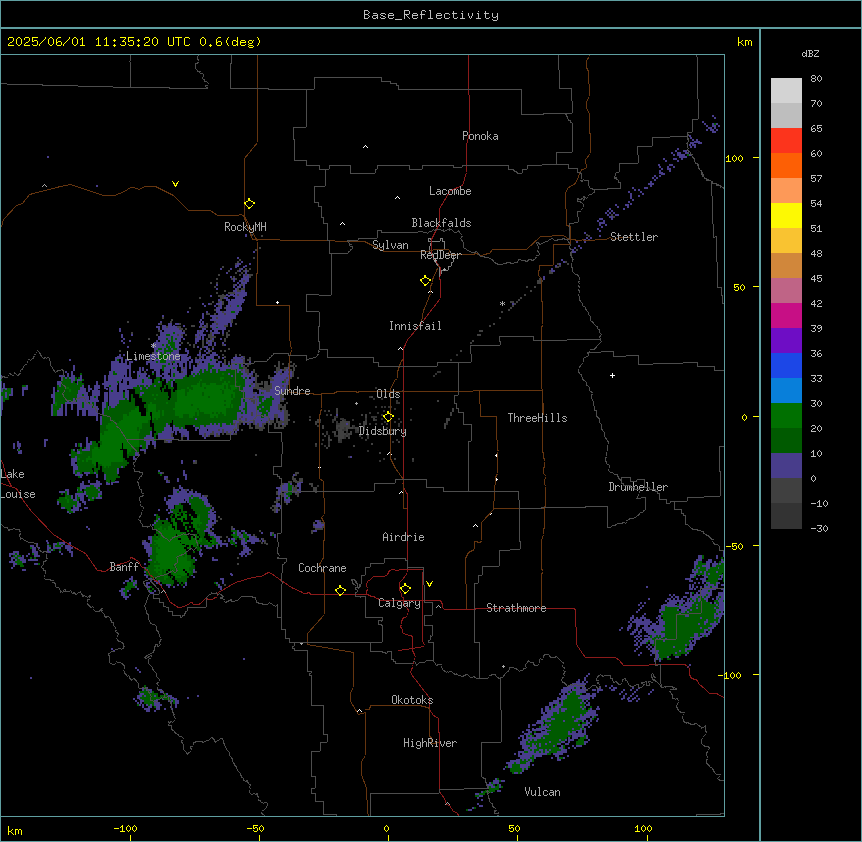This screenshot has width=862, height=842.
Task: Click the Blackfalds city label
Action: (x=441, y=223)
